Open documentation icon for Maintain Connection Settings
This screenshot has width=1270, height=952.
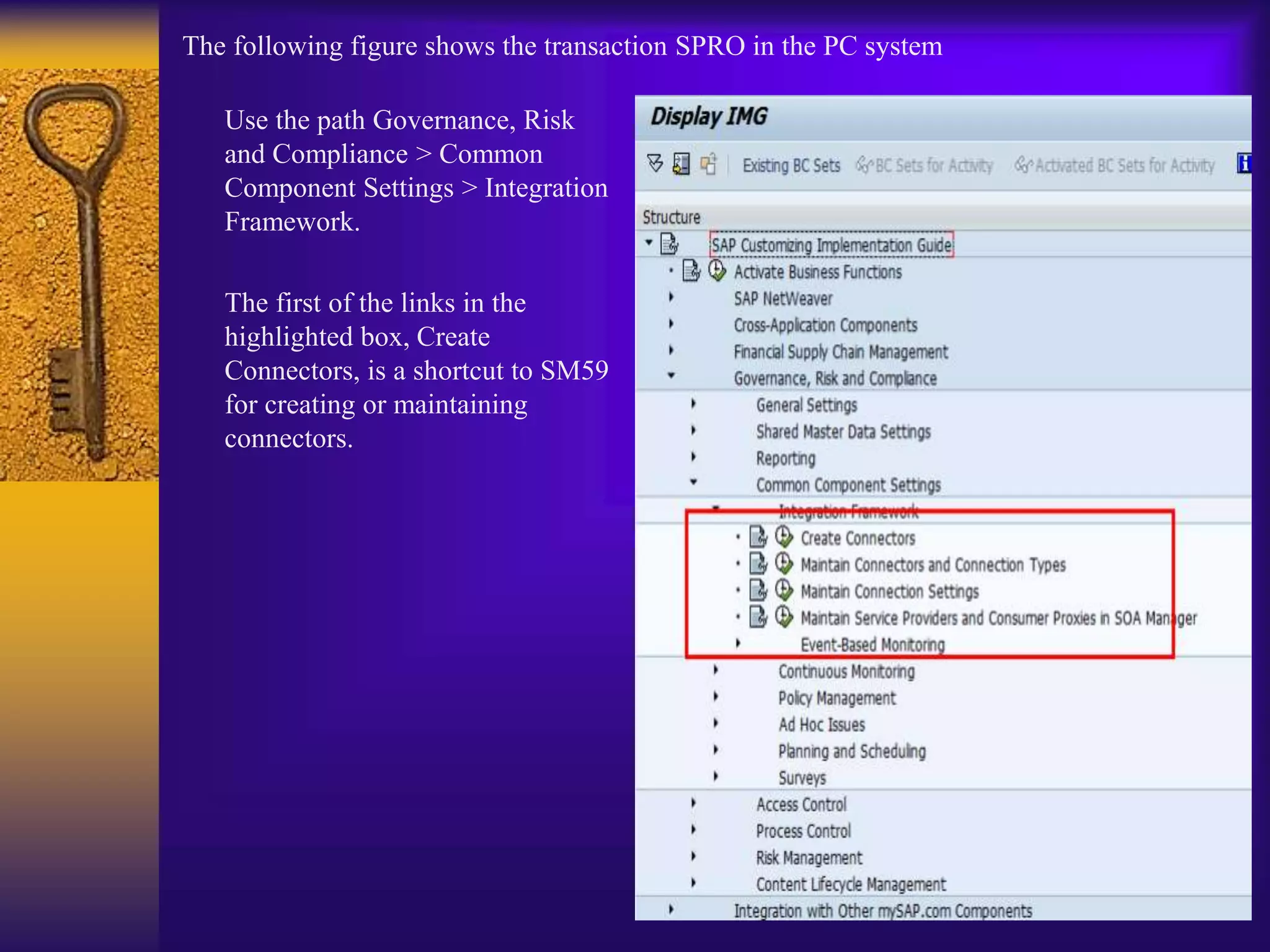(758, 590)
